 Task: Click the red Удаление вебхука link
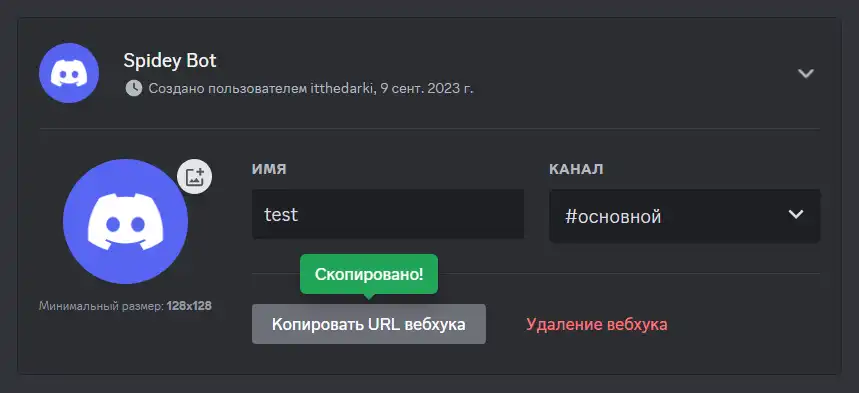(x=597, y=324)
